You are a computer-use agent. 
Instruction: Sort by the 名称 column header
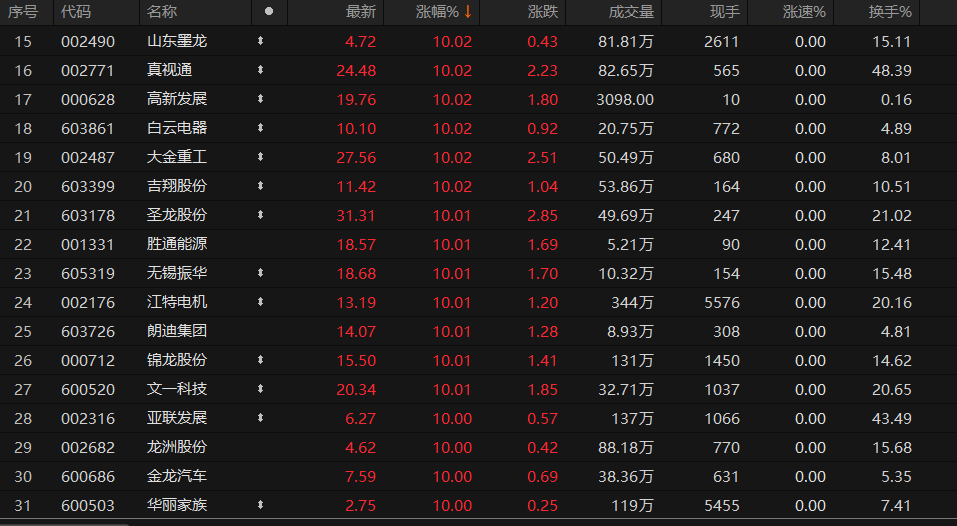162,12
